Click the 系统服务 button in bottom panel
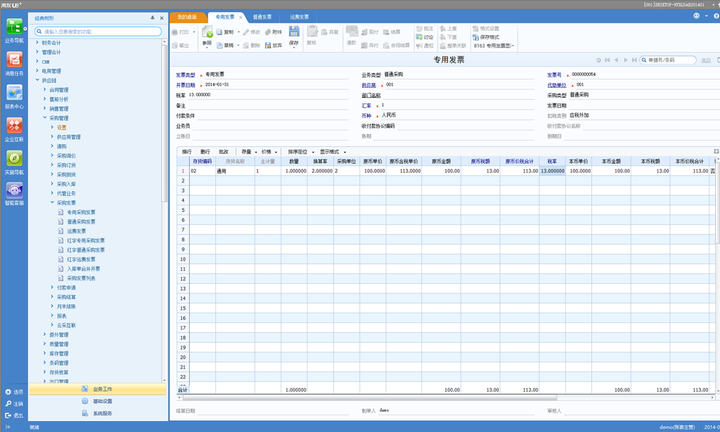This screenshot has width=720, height=432. [x=102, y=413]
